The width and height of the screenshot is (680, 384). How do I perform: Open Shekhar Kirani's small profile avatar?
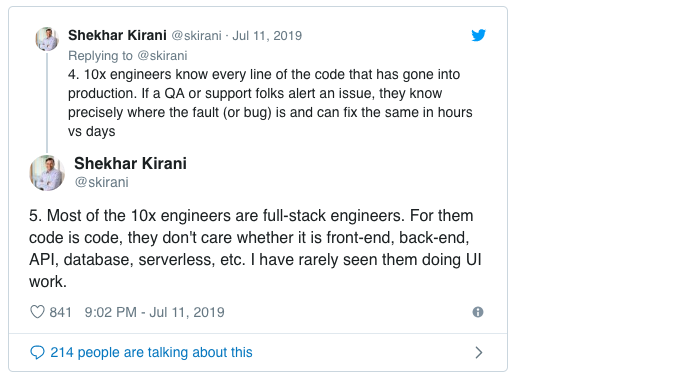[47, 39]
